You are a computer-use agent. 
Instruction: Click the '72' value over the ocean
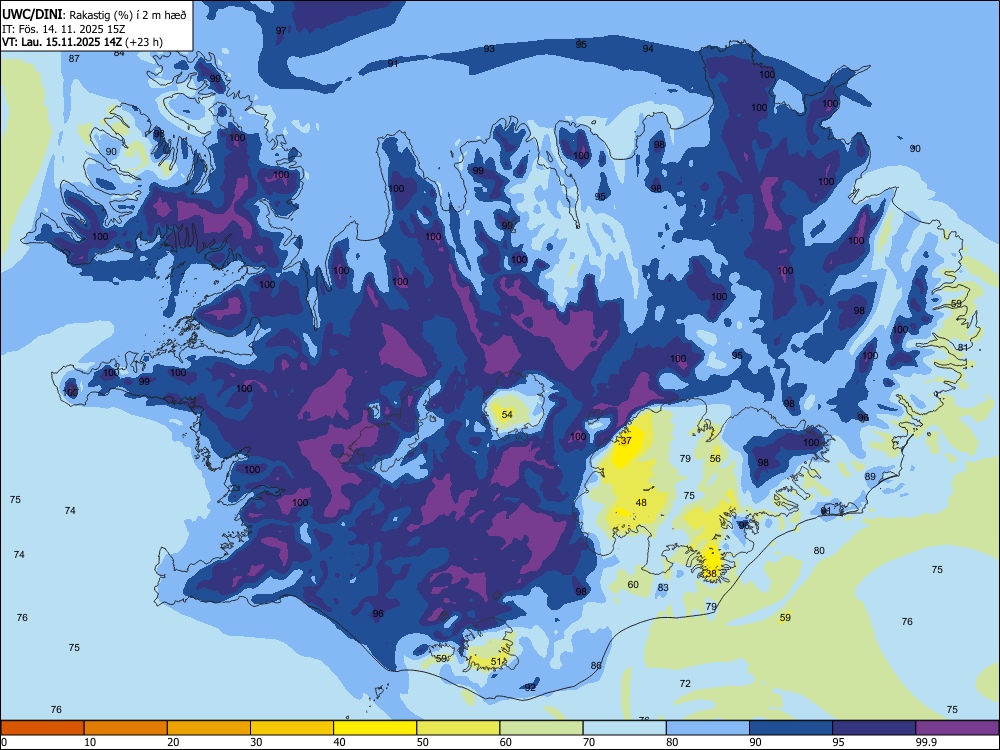point(685,684)
